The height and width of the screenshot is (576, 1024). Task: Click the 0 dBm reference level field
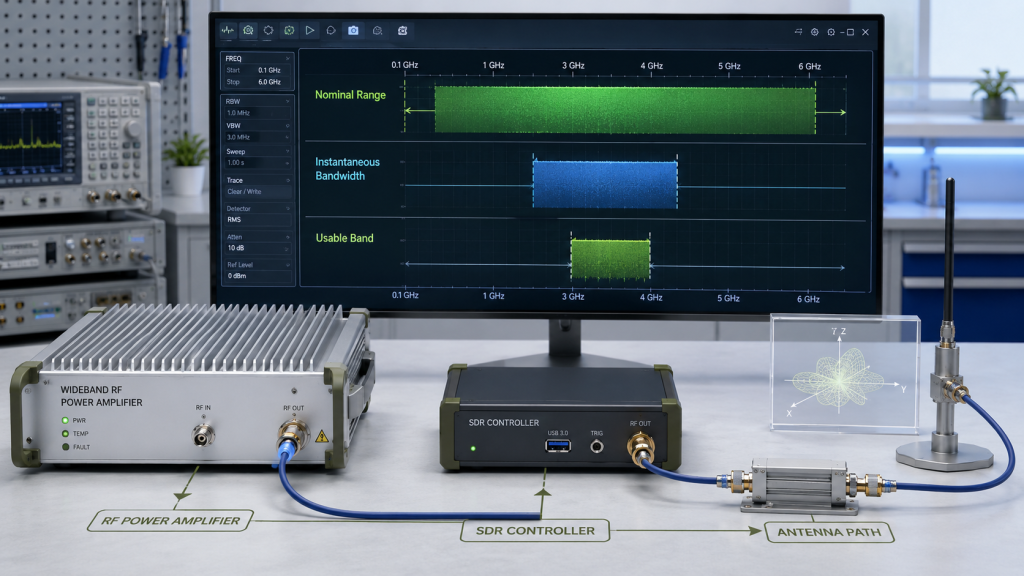pyautogui.click(x=257, y=276)
